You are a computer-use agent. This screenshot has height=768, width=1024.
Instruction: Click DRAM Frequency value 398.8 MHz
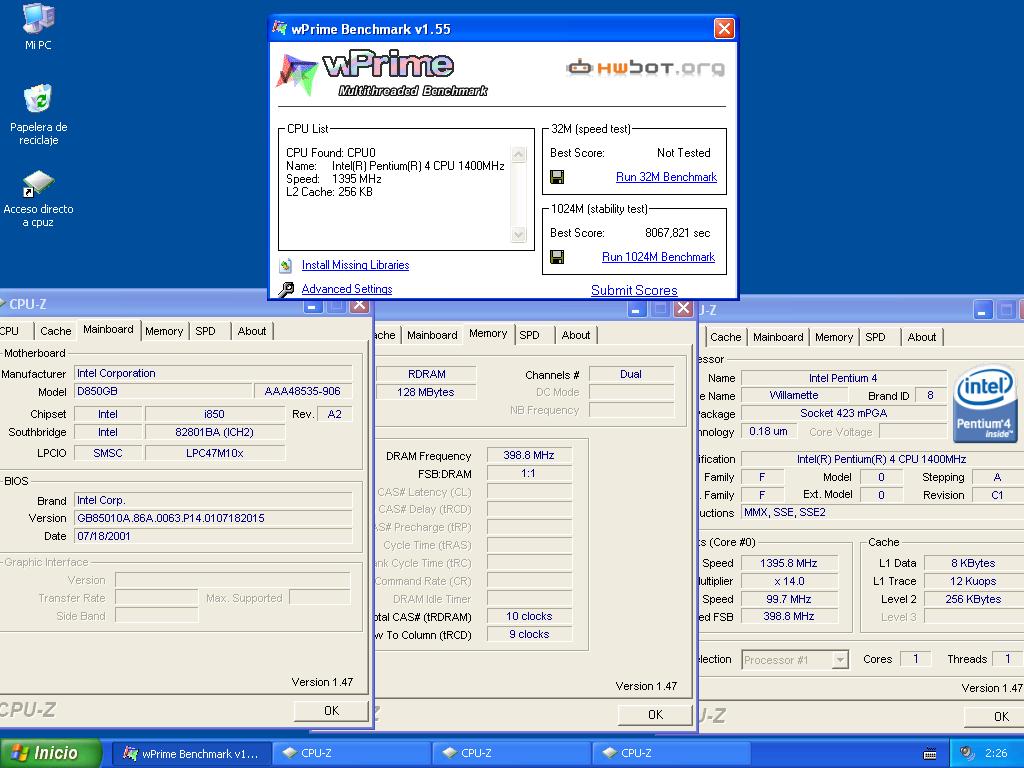(529, 455)
